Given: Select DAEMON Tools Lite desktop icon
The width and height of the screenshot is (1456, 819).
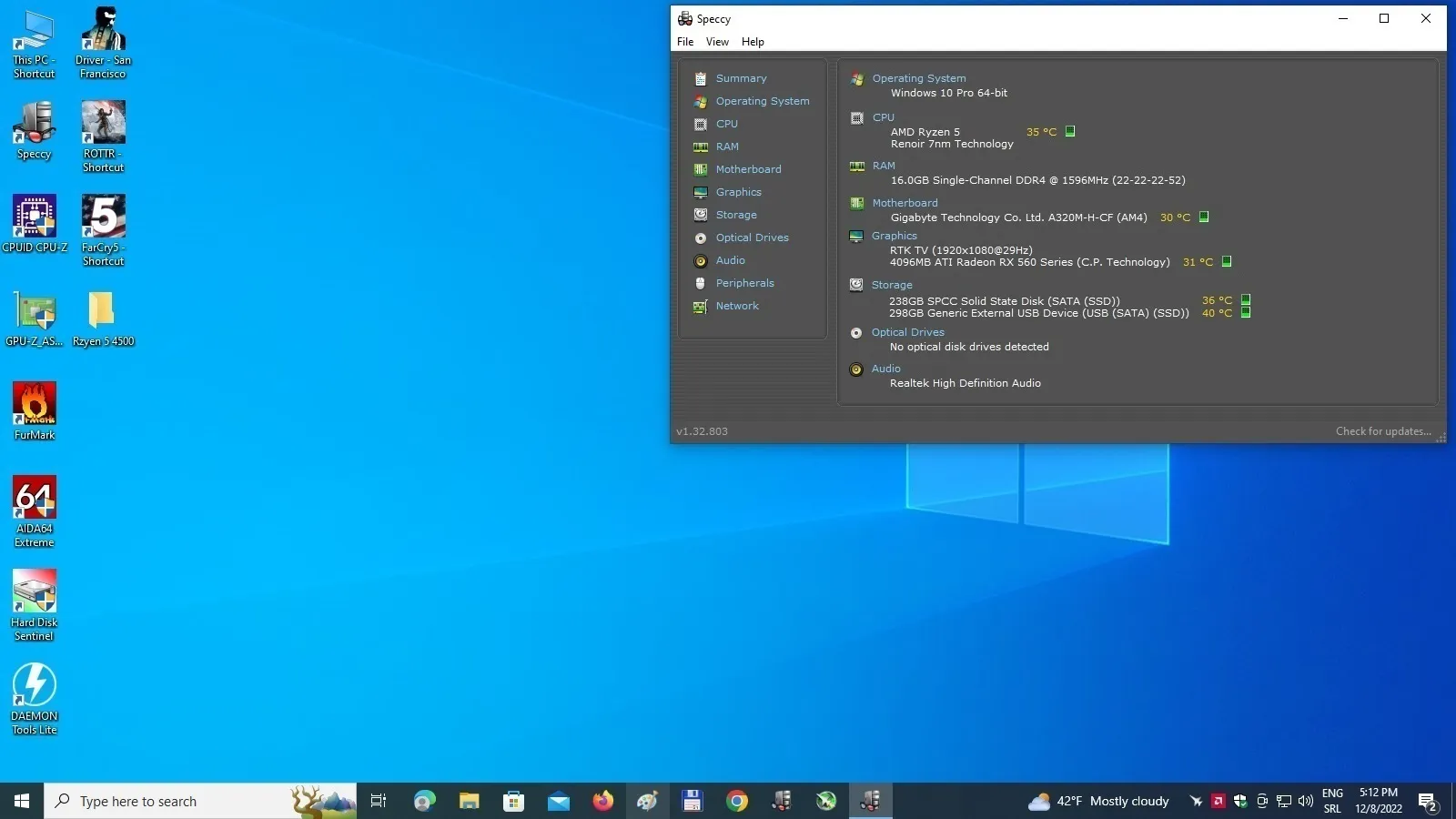Looking at the screenshot, I should 35,699.
